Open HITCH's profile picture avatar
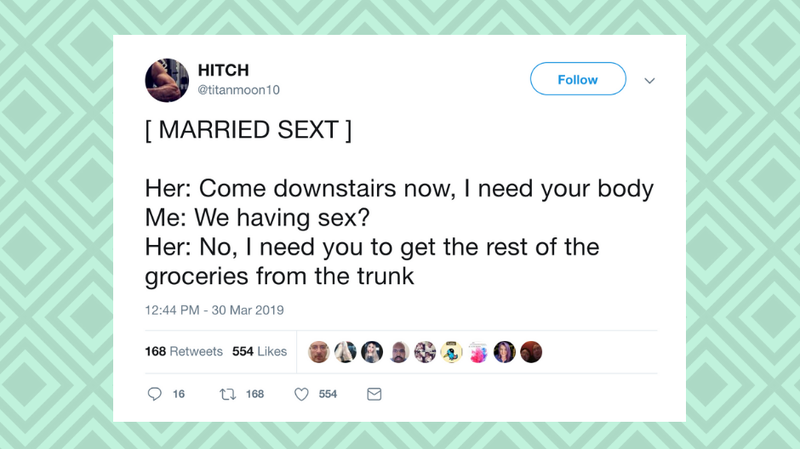 pyautogui.click(x=167, y=80)
